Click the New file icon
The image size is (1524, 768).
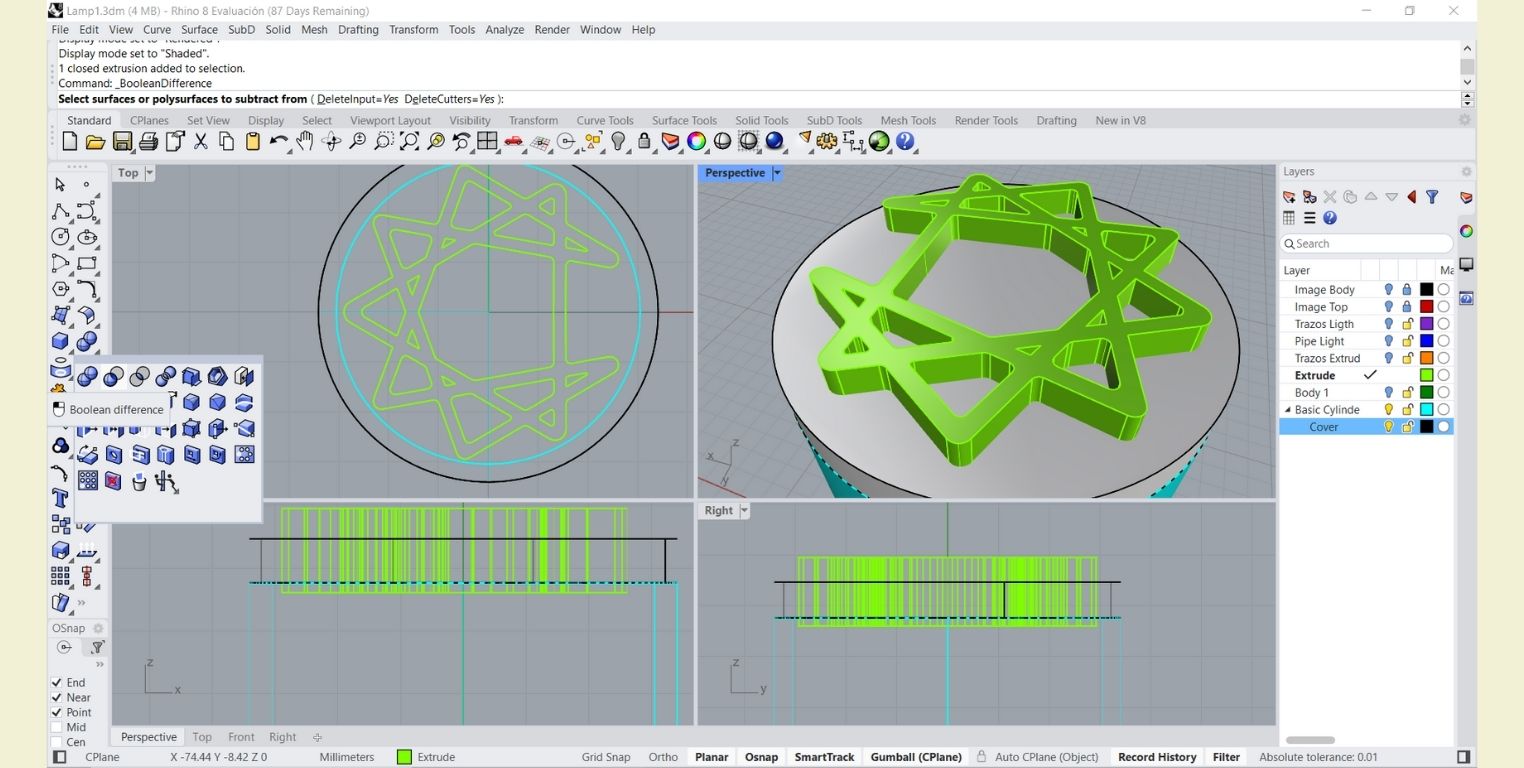(x=69, y=142)
